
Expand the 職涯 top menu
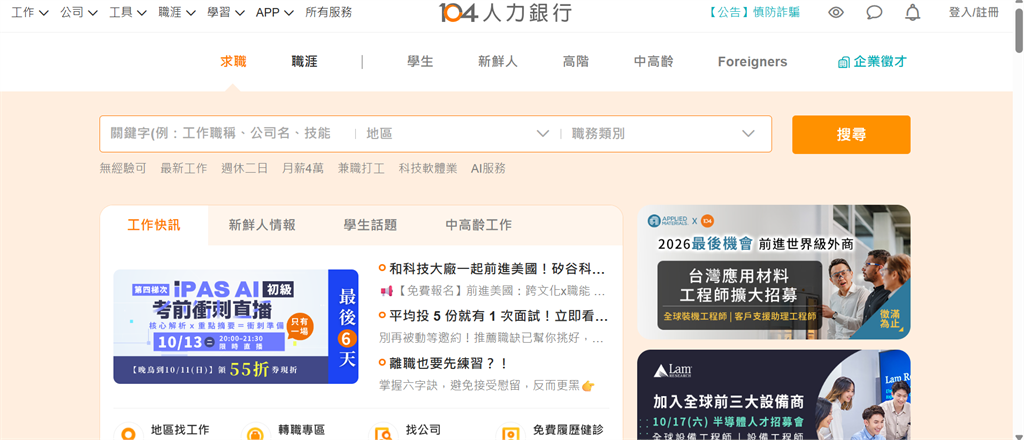click(x=177, y=12)
